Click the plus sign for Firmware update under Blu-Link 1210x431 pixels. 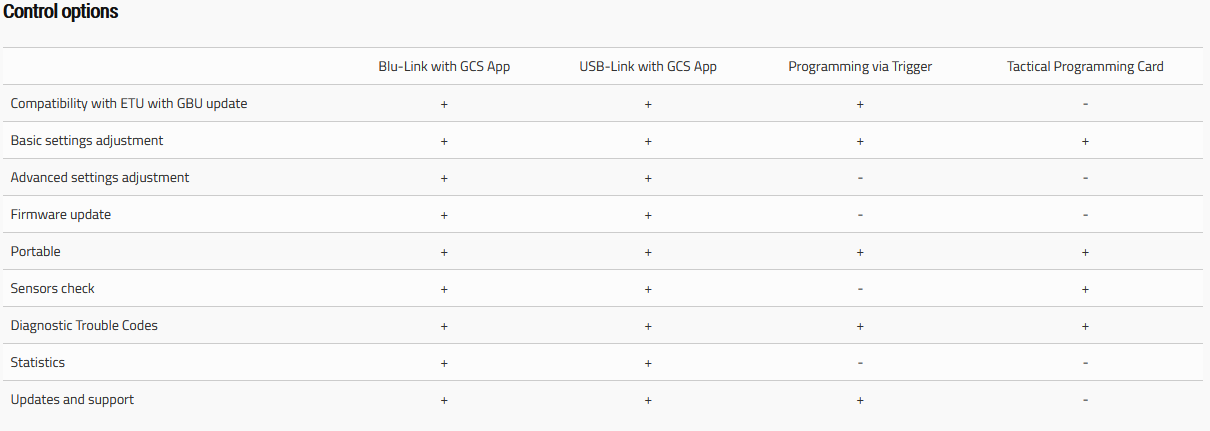pyautogui.click(x=444, y=215)
